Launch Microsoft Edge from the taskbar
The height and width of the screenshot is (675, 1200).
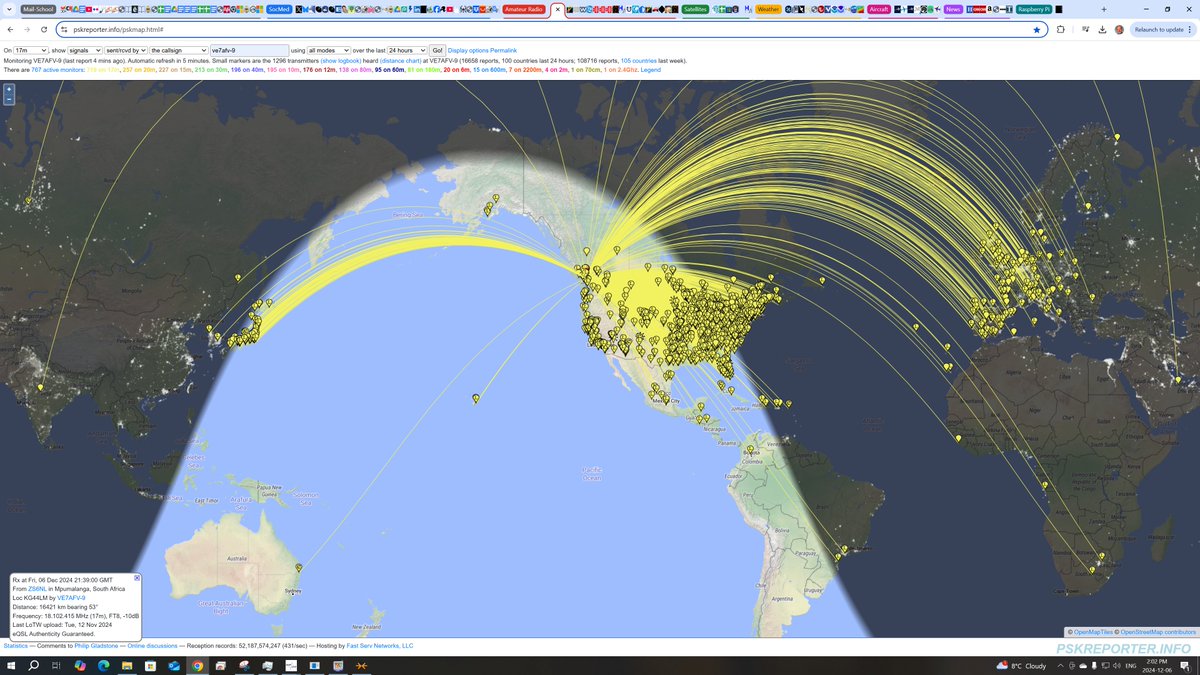point(104,666)
